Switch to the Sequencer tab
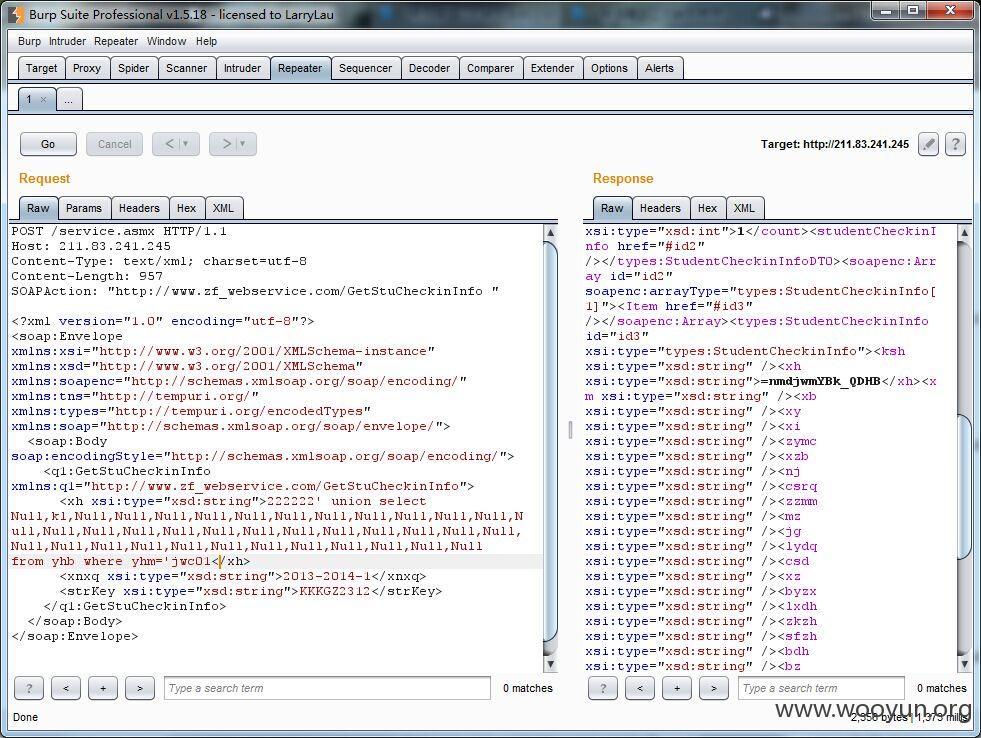 pyautogui.click(x=365, y=68)
